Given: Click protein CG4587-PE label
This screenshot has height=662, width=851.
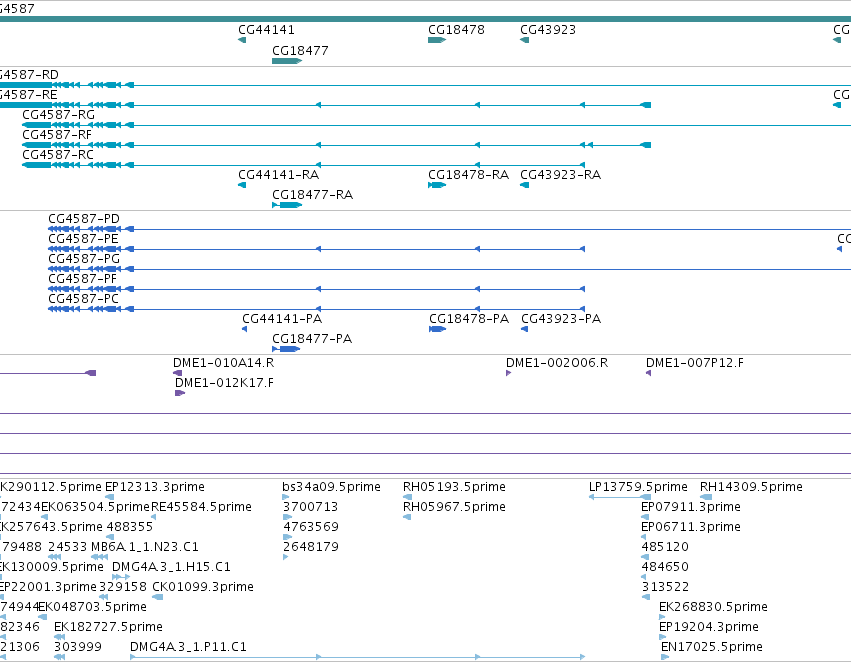Looking at the screenshot, I should [84, 239].
